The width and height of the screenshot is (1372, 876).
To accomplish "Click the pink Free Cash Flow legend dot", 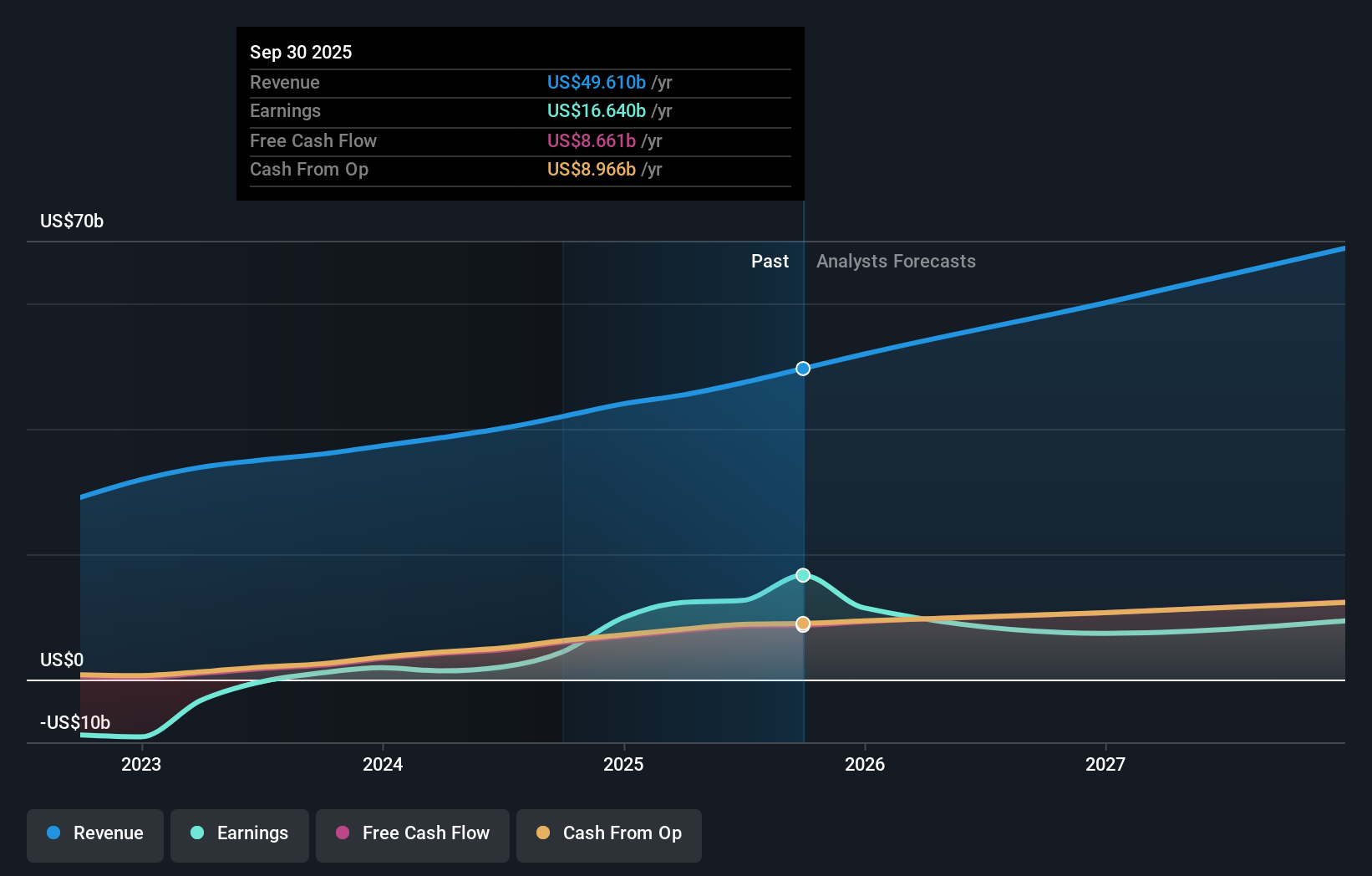I will [343, 833].
